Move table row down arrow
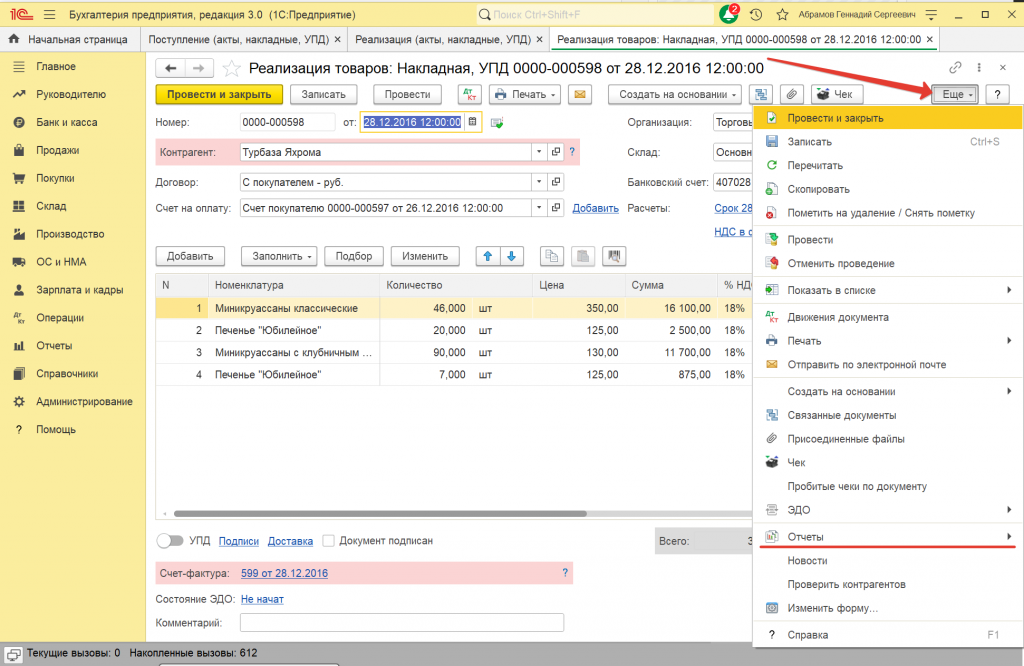The height and width of the screenshot is (666, 1024). pyautogui.click(x=512, y=257)
